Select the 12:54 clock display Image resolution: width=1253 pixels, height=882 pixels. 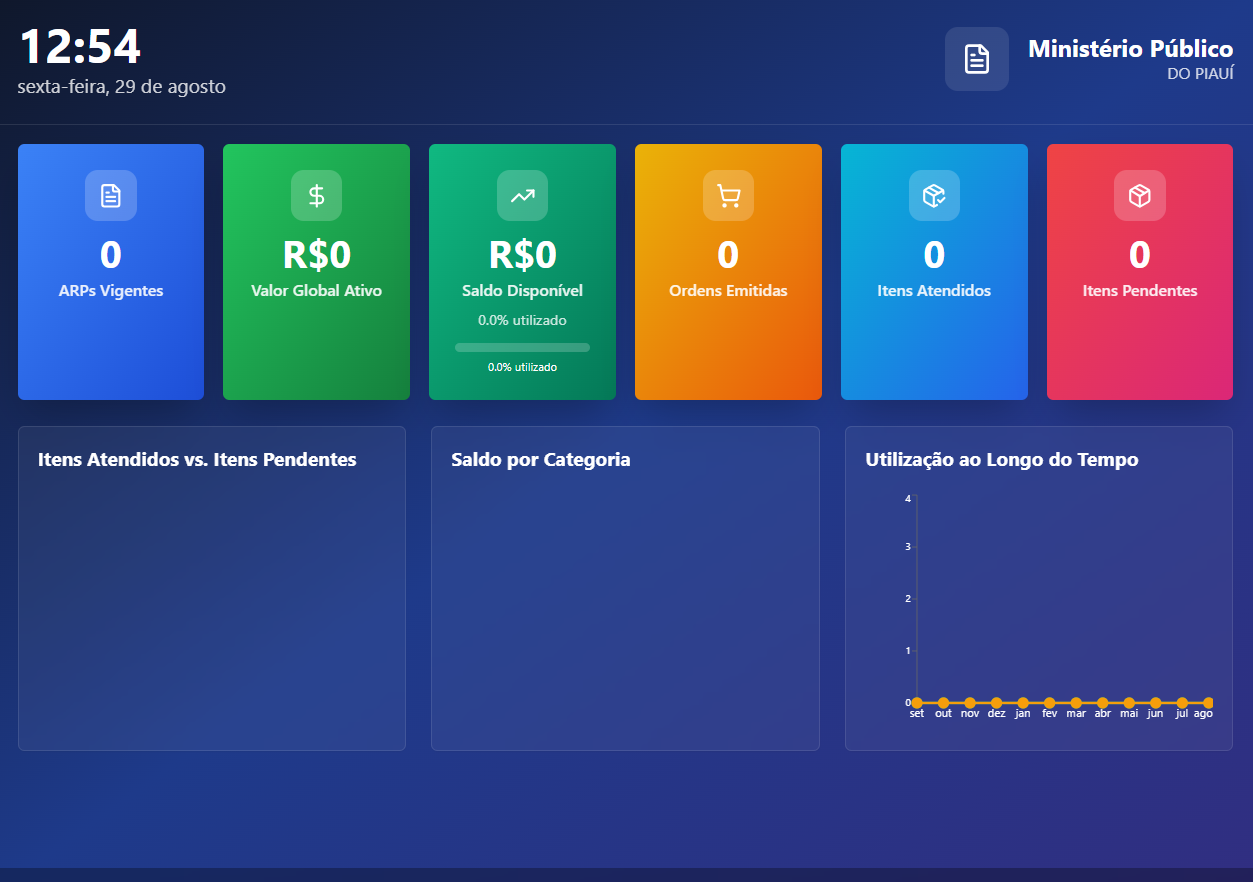point(80,47)
